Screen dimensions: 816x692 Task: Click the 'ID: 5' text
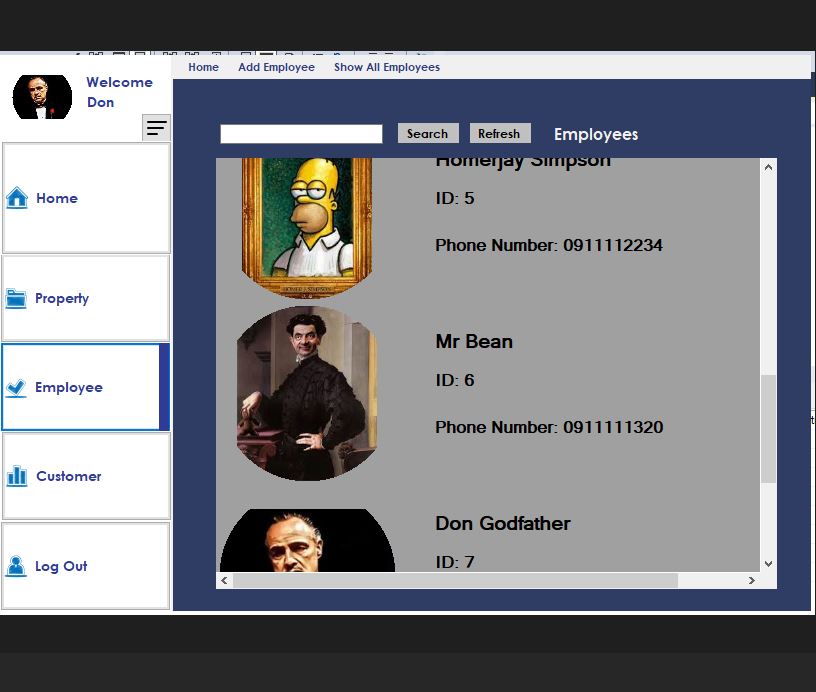(x=455, y=198)
